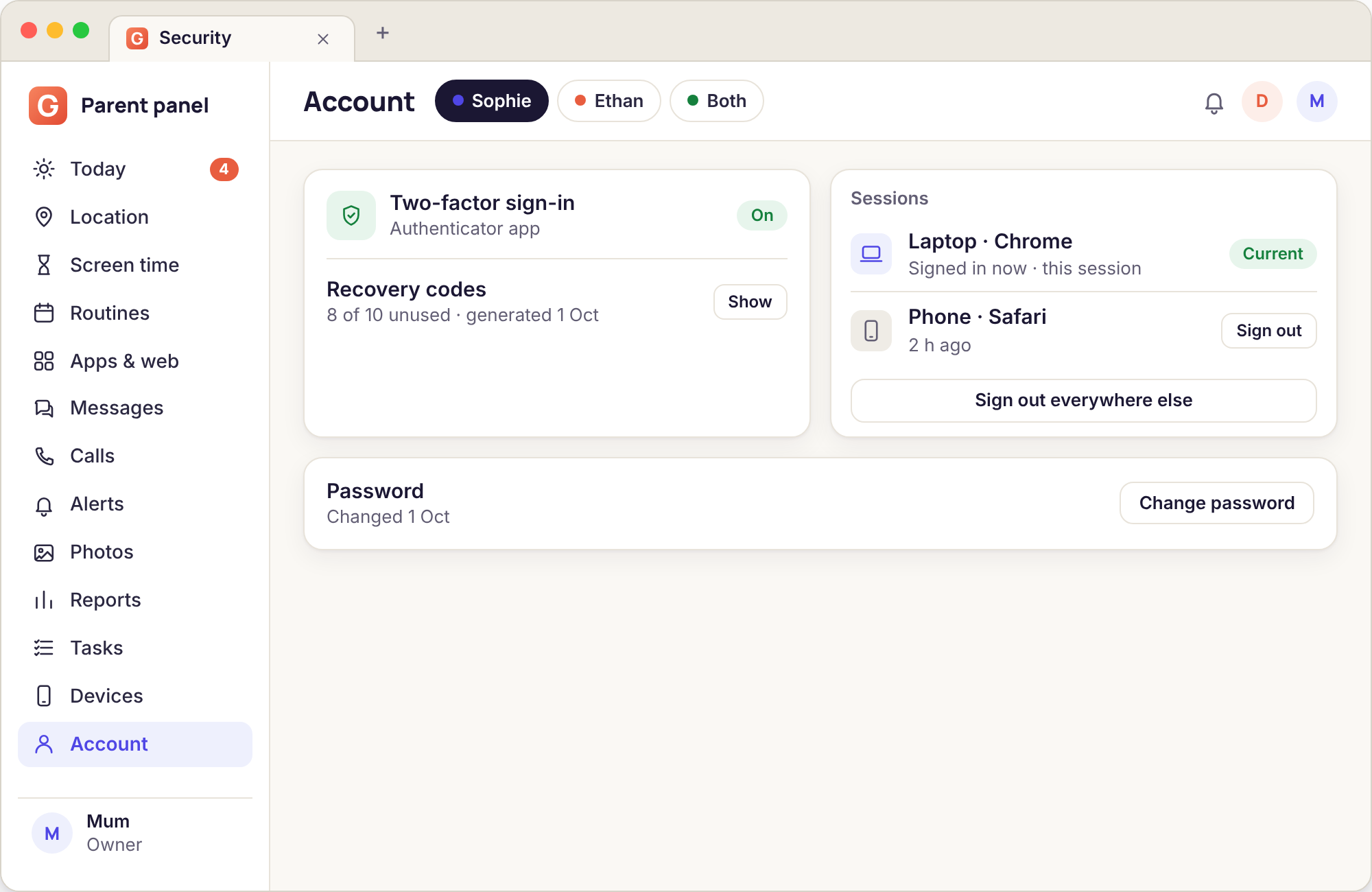The height and width of the screenshot is (892, 1372).
Task: Open the Account person icon in sidebar
Action: (x=44, y=744)
